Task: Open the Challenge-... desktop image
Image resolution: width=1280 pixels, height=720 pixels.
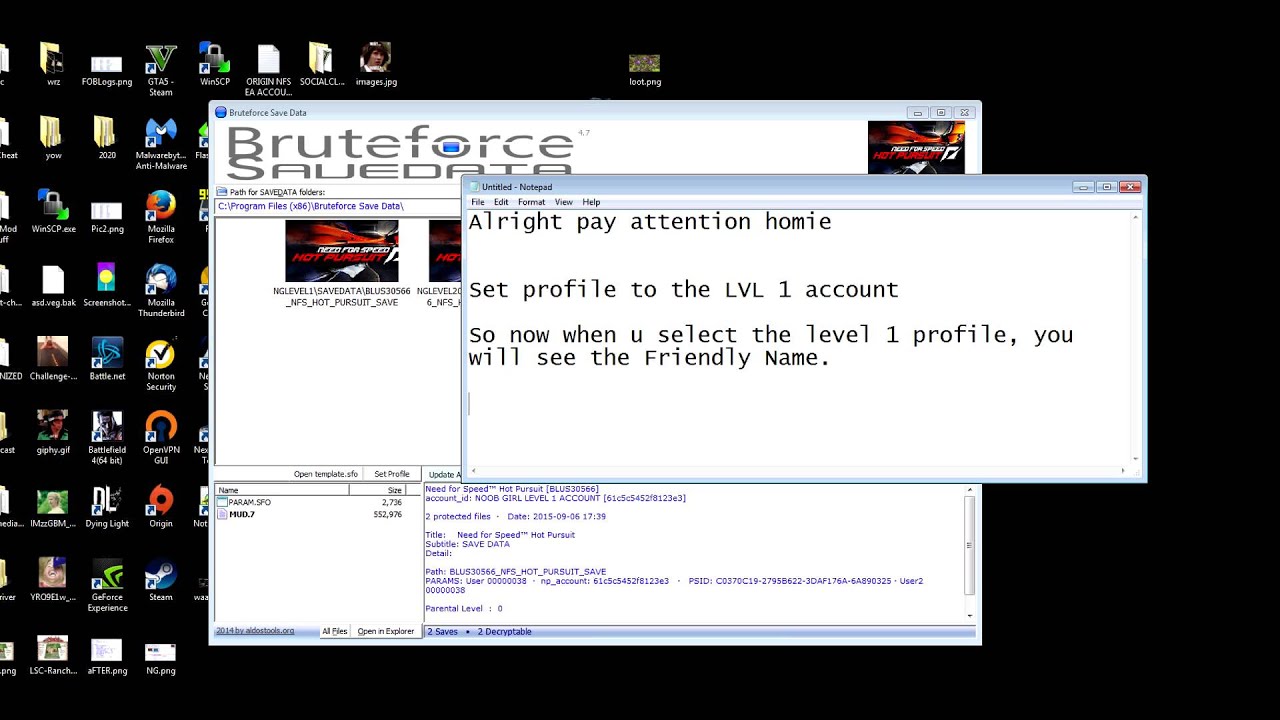Action: pos(53,360)
